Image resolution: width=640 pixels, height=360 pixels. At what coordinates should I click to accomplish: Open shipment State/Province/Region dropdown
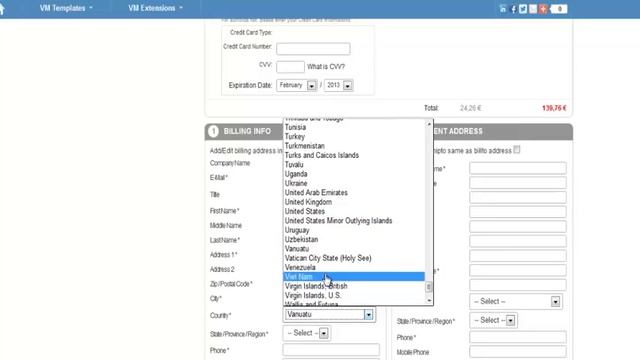(493, 320)
